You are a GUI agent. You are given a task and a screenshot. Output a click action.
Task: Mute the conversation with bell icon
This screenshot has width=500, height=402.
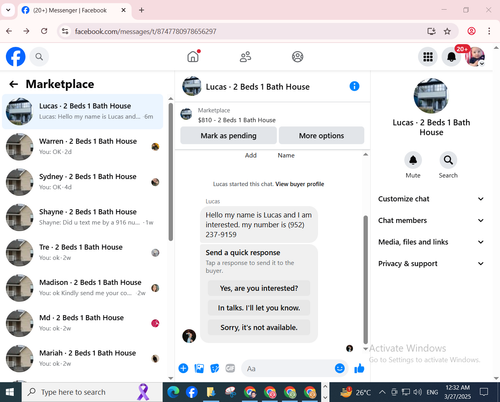pyautogui.click(x=413, y=160)
